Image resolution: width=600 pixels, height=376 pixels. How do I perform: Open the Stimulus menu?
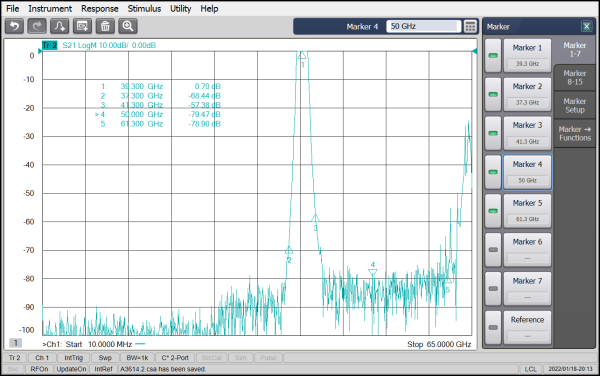(x=144, y=8)
